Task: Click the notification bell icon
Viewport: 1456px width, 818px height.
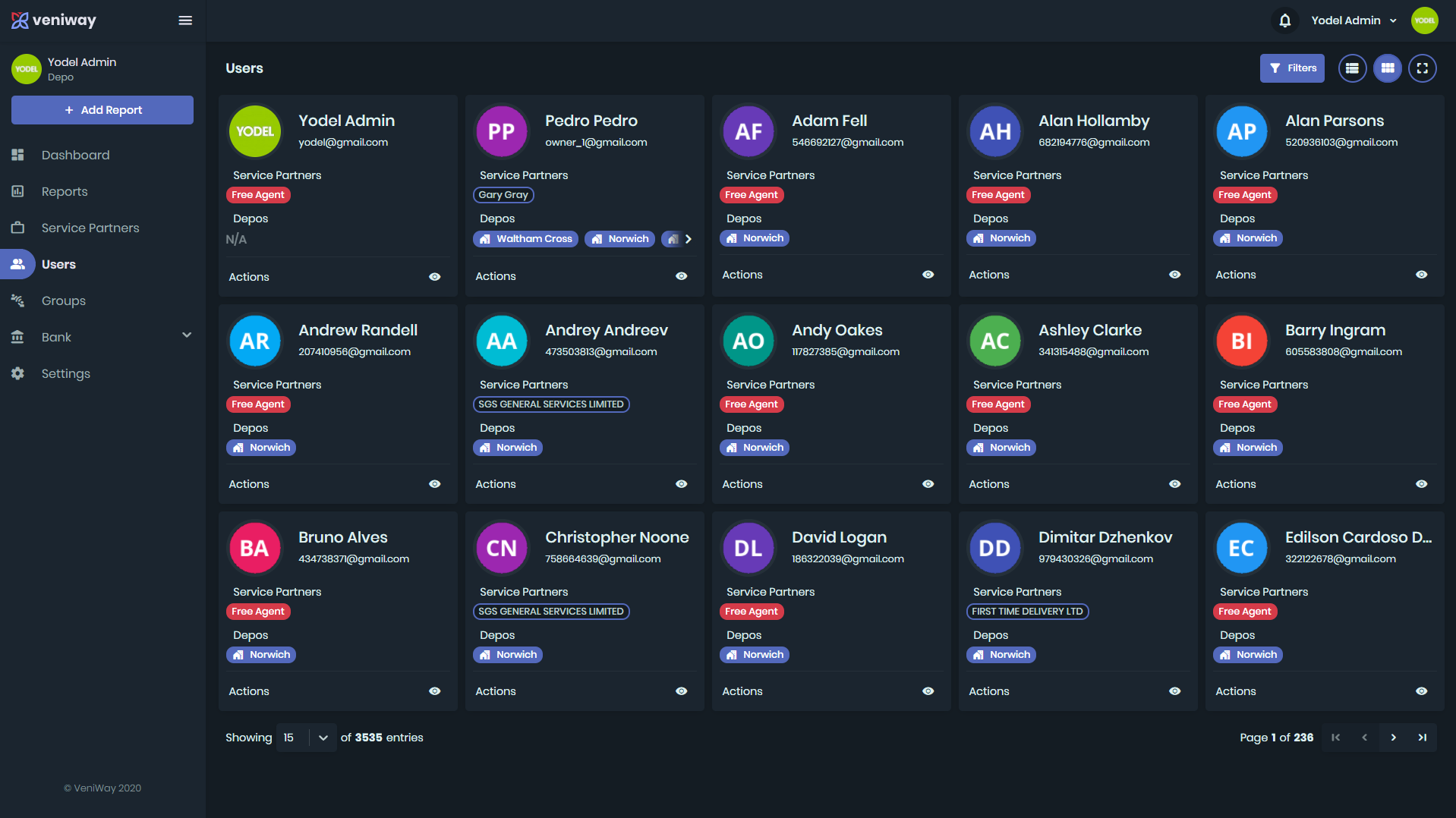Action: point(1284,20)
